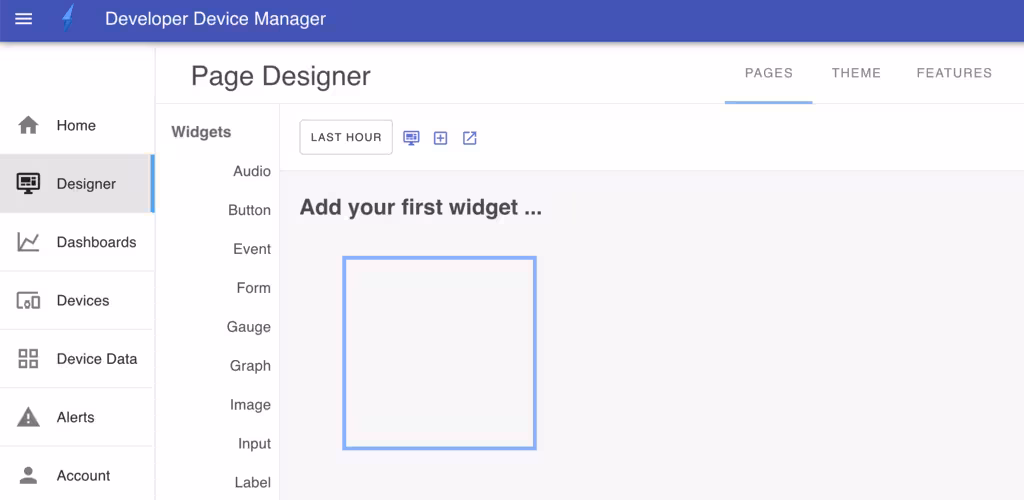
Task: Click the Widgets panel heading
Action: pyautogui.click(x=201, y=132)
